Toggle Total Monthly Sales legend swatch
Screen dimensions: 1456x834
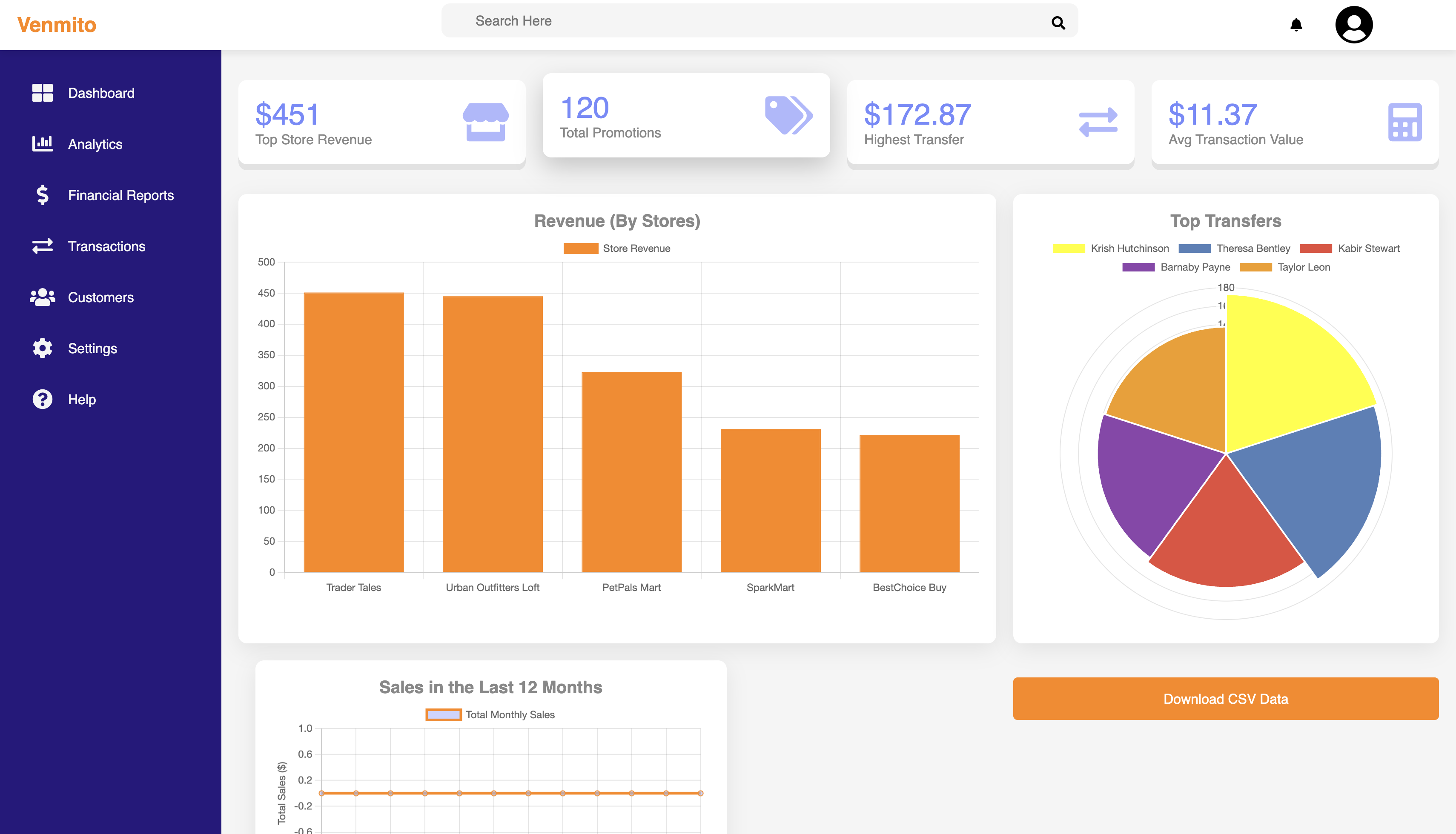pos(444,714)
